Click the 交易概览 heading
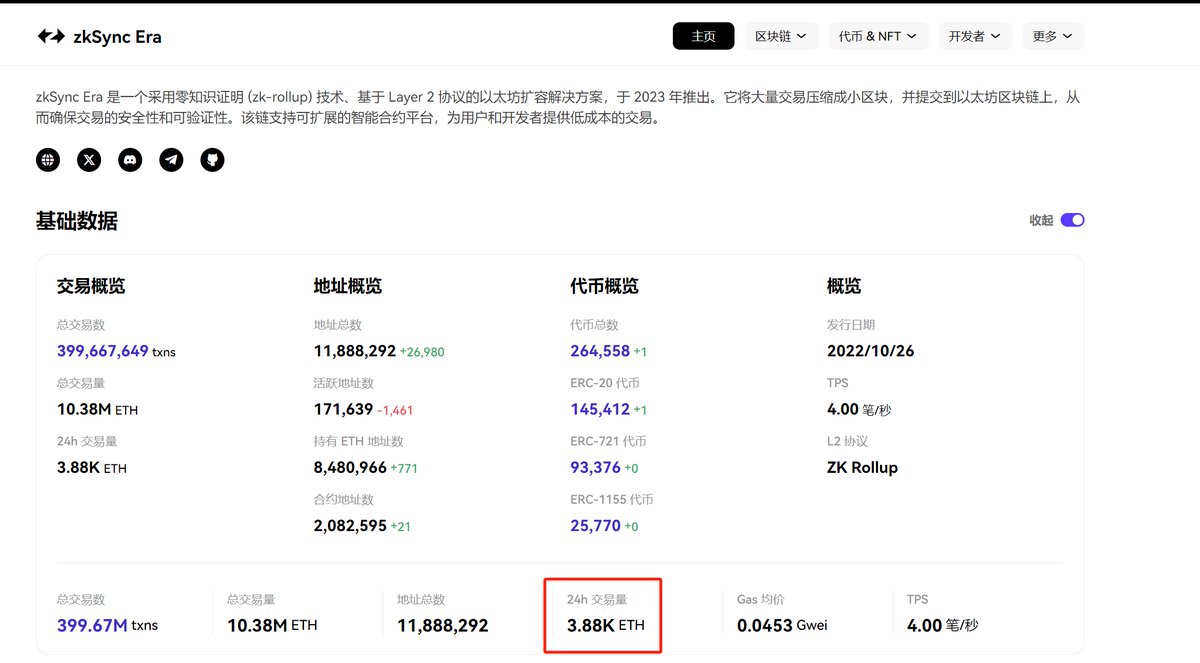The width and height of the screenshot is (1200, 663). (91, 286)
